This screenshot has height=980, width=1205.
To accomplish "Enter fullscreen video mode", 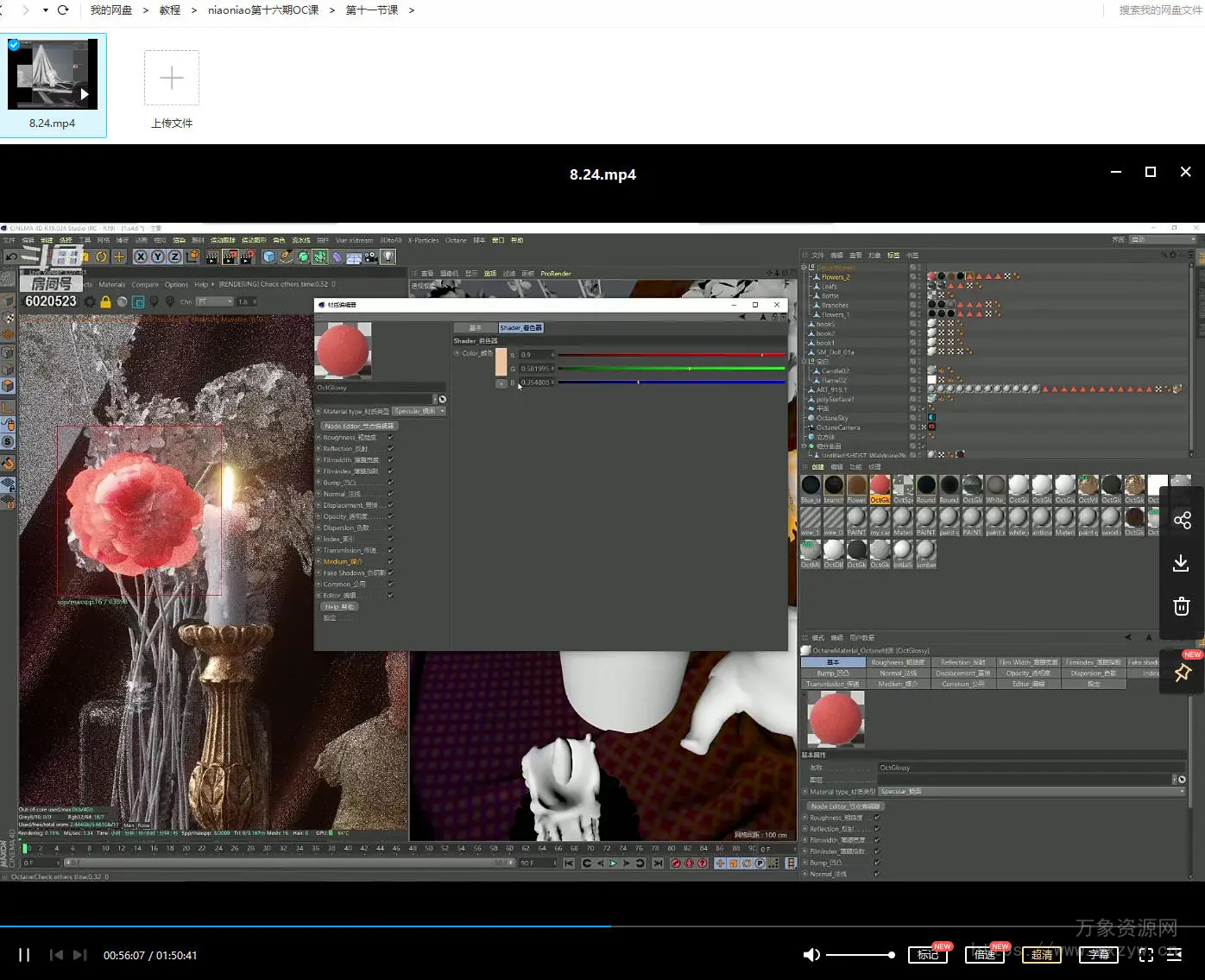I will [1146, 955].
